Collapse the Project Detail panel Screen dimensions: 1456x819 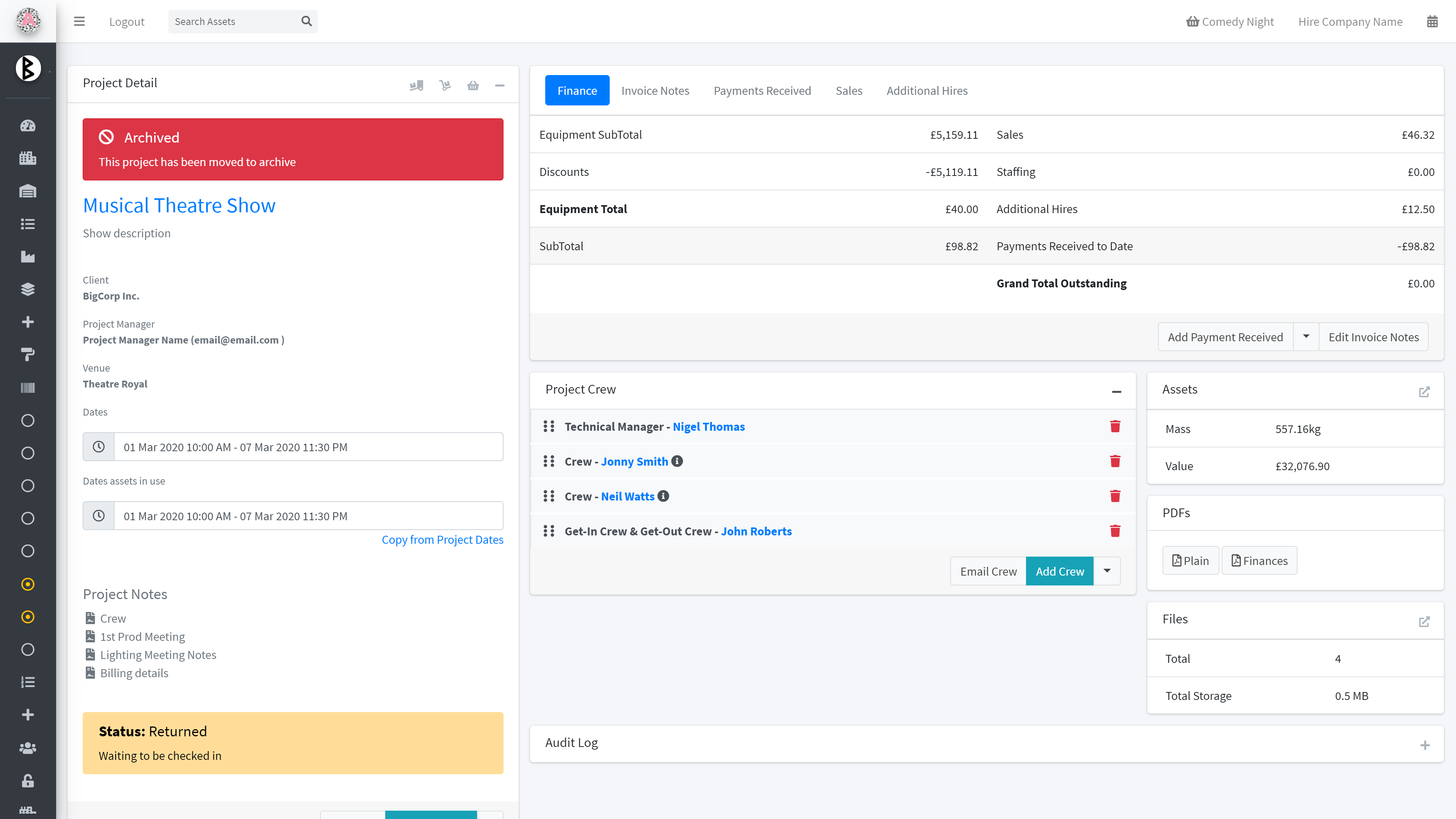pyautogui.click(x=499, y=85)
